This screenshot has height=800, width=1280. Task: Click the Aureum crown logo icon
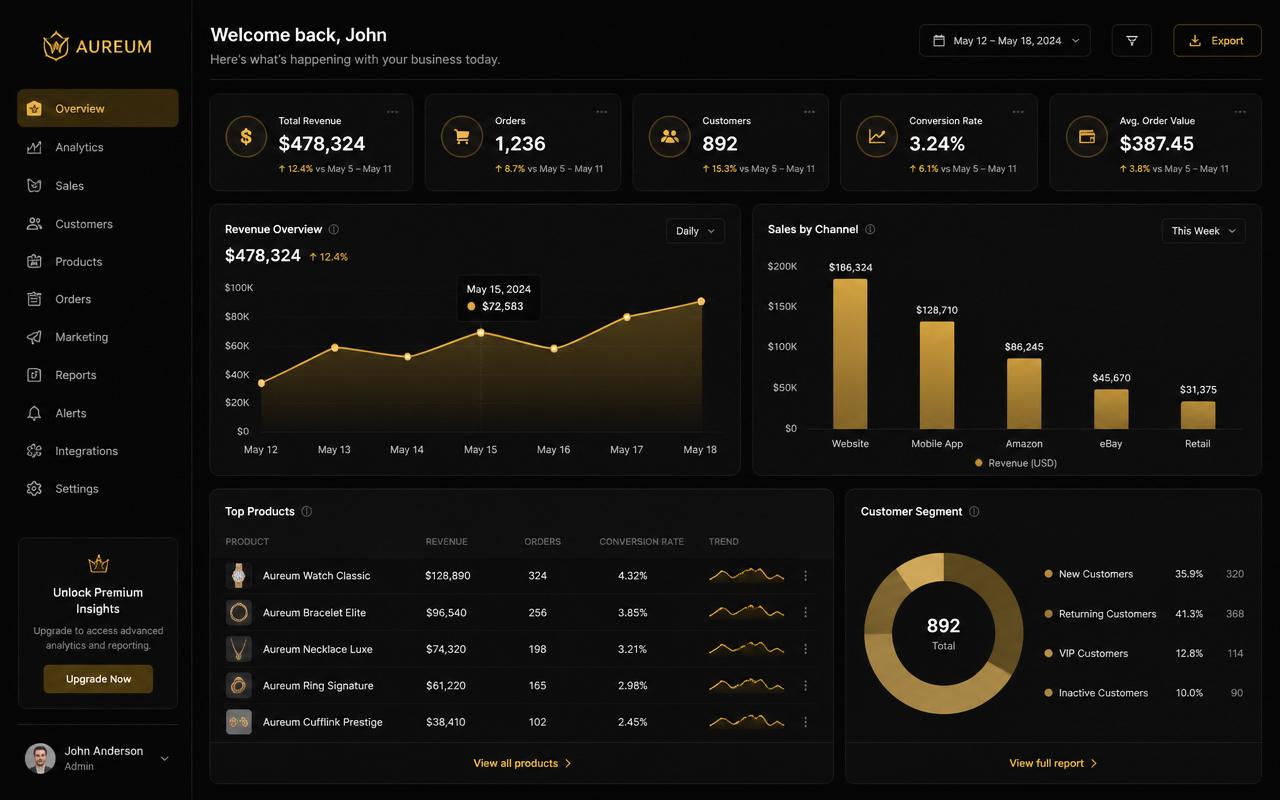click(x=56, y=45)
